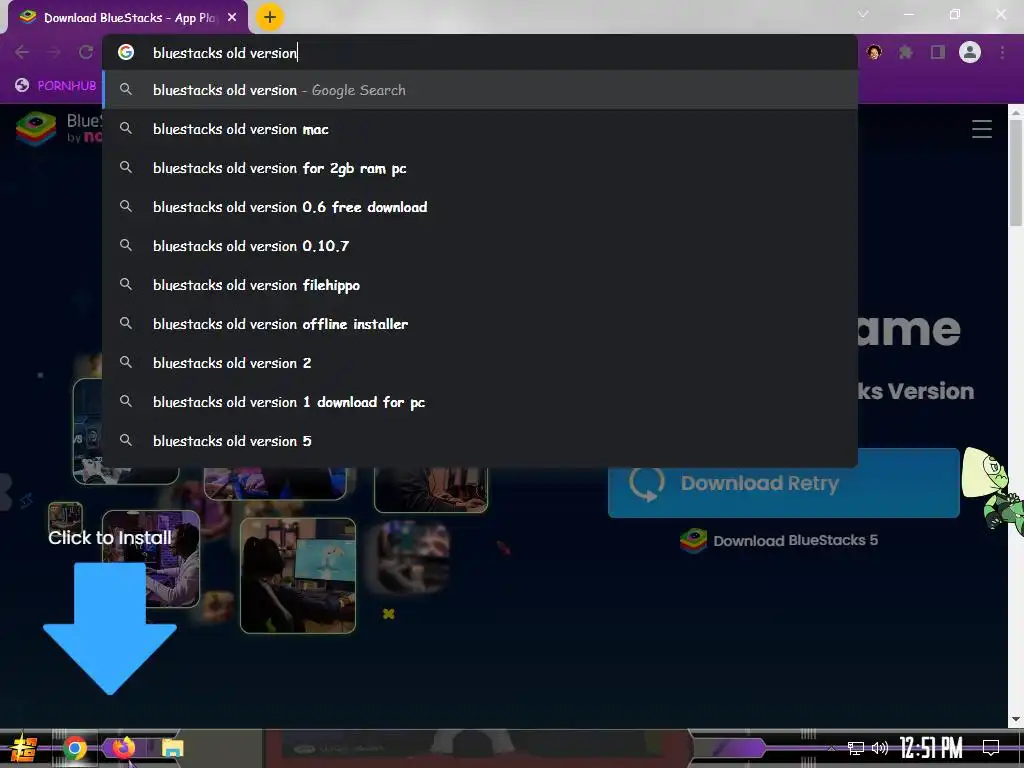
Task: Click the Google icon in address bar
Action: click(x=126, y=52)
